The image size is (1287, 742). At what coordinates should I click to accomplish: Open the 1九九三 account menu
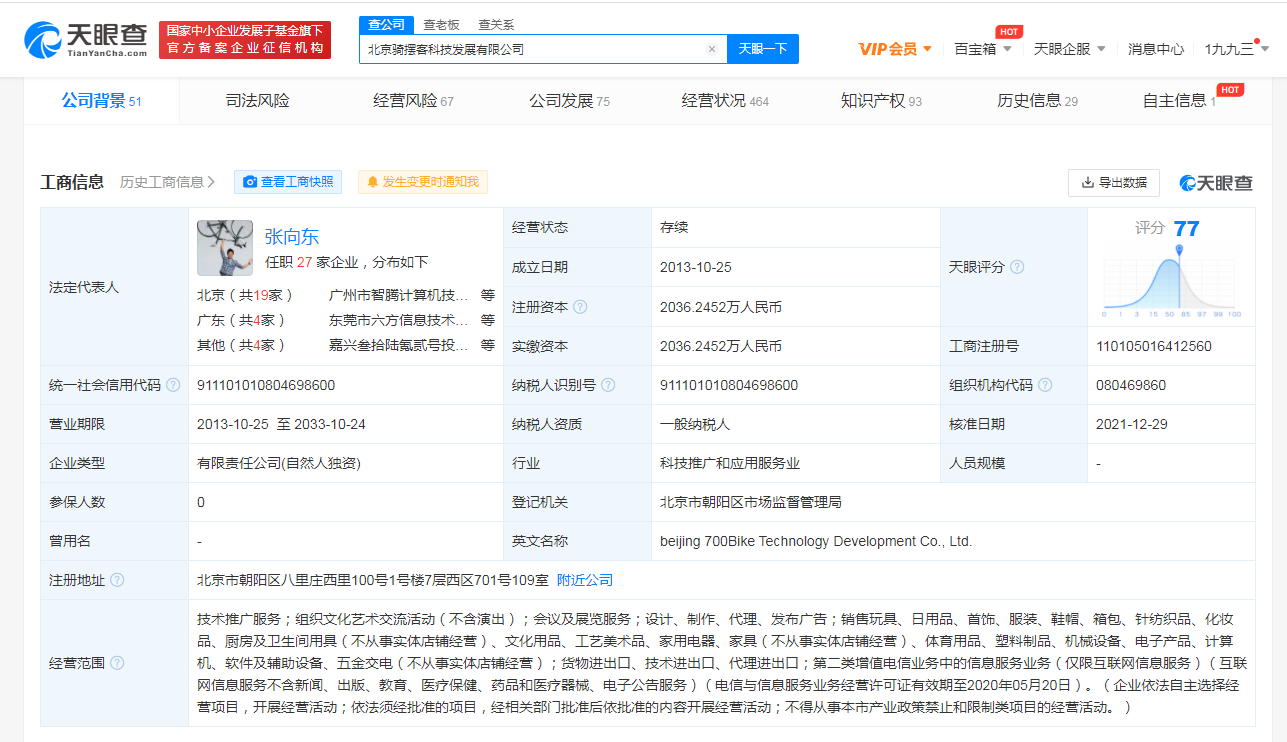coord(1236,48)
